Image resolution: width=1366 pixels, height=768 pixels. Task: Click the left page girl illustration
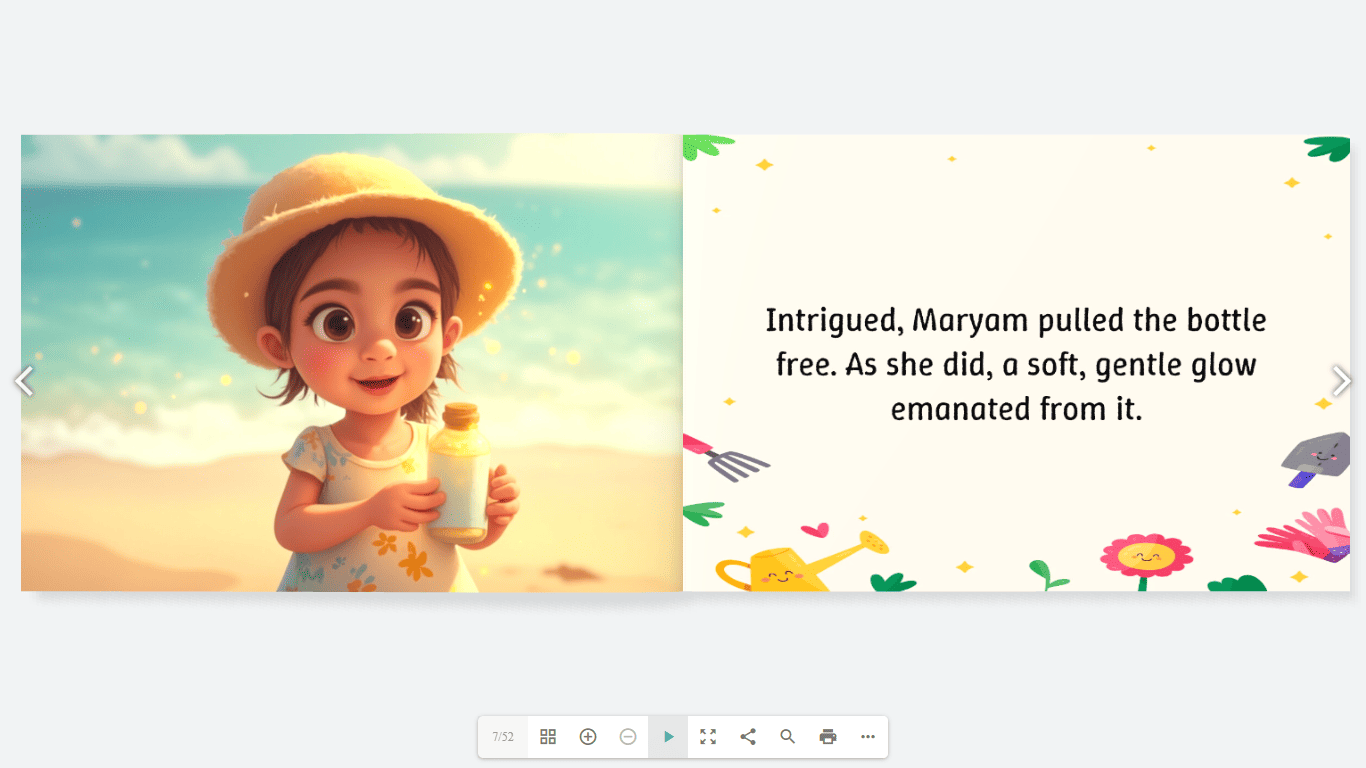tap(352, 363)
